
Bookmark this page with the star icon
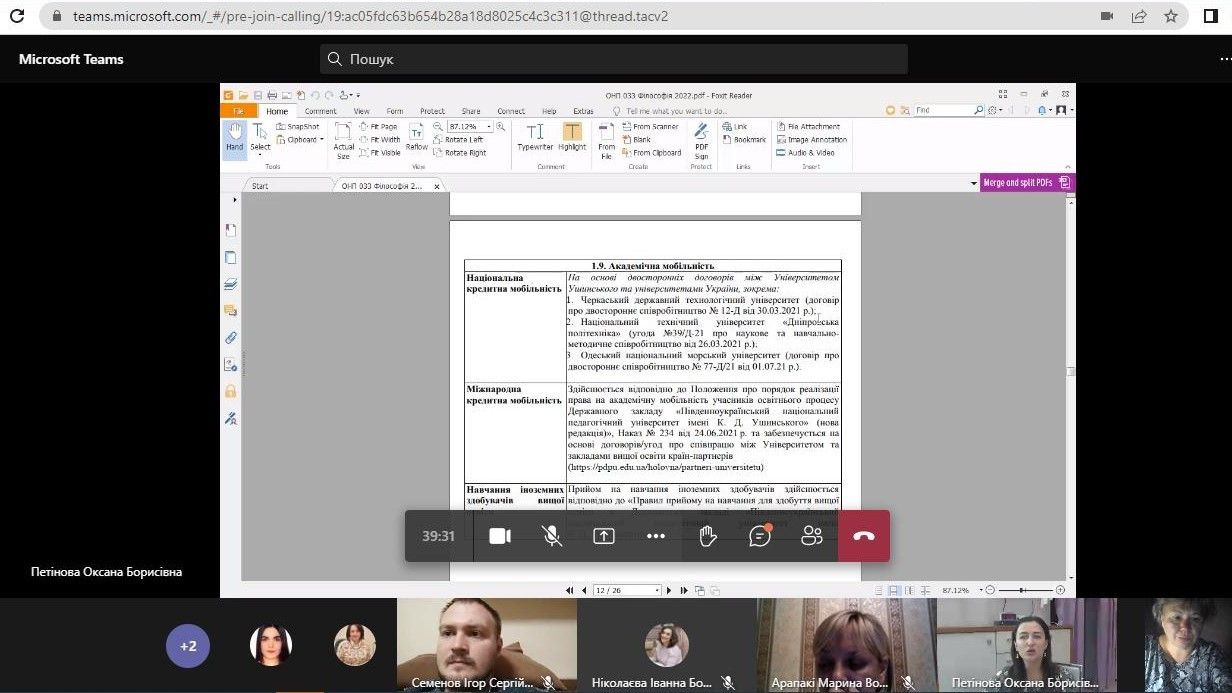[x=1171, y=16]
